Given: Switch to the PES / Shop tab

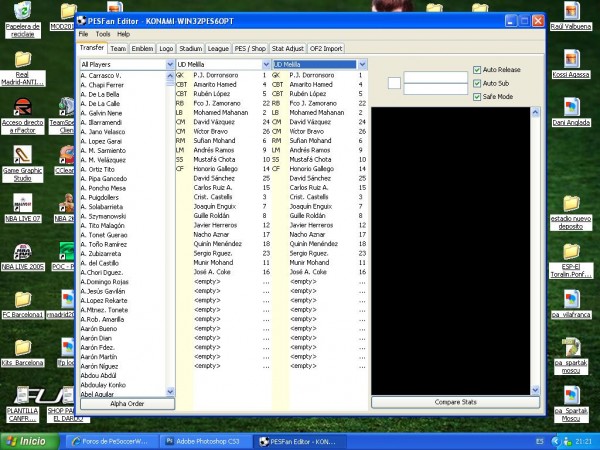Looking at the screenshot, I should 250,49.
